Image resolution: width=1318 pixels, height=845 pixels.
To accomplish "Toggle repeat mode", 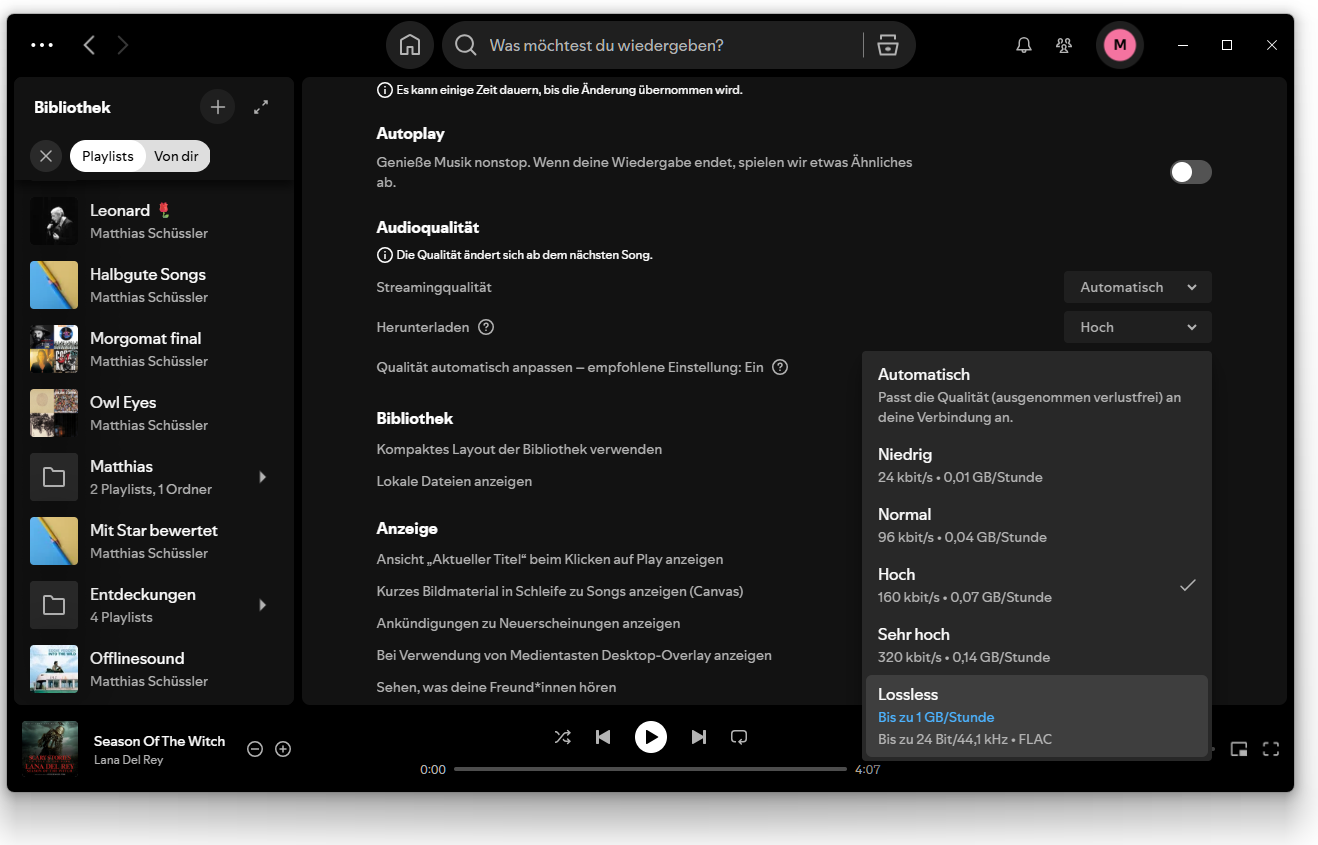I will pos(738,737).
